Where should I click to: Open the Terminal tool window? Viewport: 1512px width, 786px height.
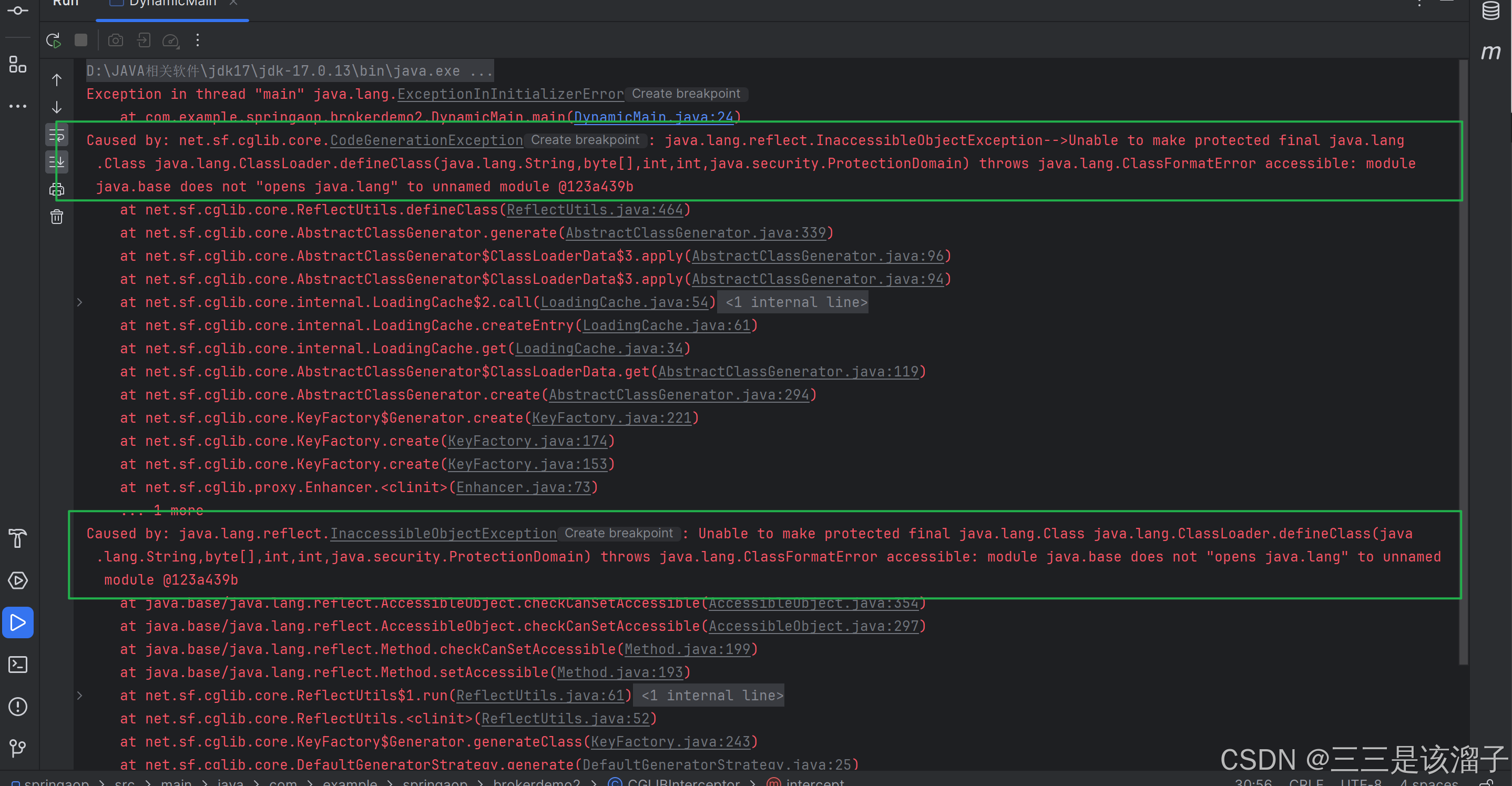[17, 664]
